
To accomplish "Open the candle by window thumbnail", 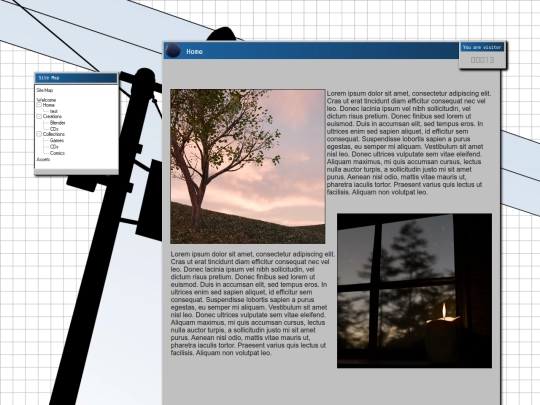I will click(x=414, y=291).
